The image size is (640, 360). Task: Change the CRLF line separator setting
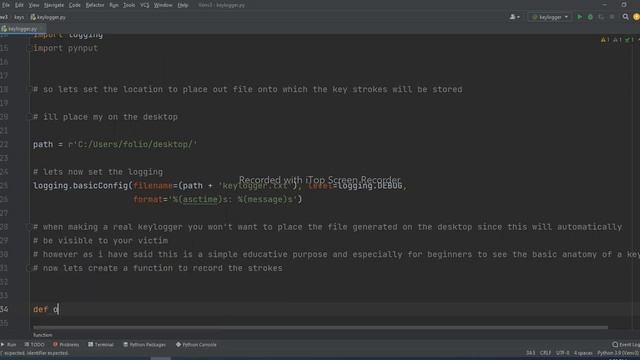545,353
